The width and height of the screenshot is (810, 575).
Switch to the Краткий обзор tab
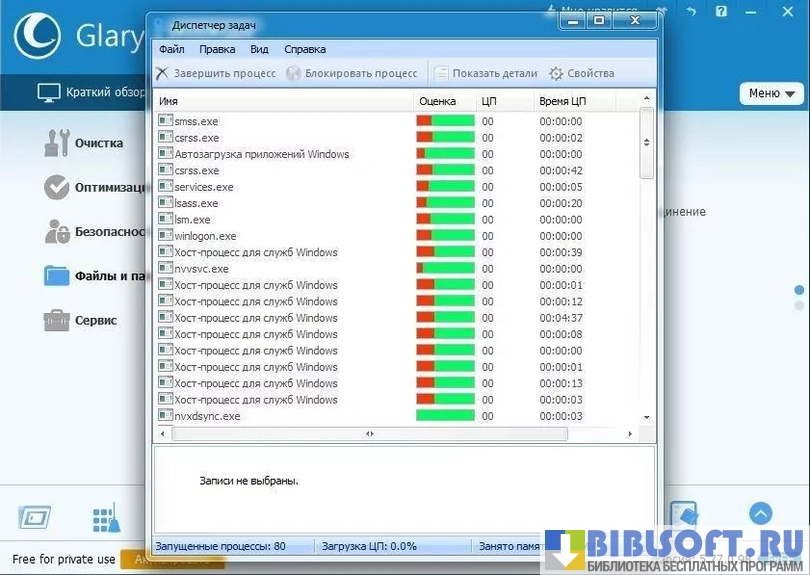tap(92, 93)
